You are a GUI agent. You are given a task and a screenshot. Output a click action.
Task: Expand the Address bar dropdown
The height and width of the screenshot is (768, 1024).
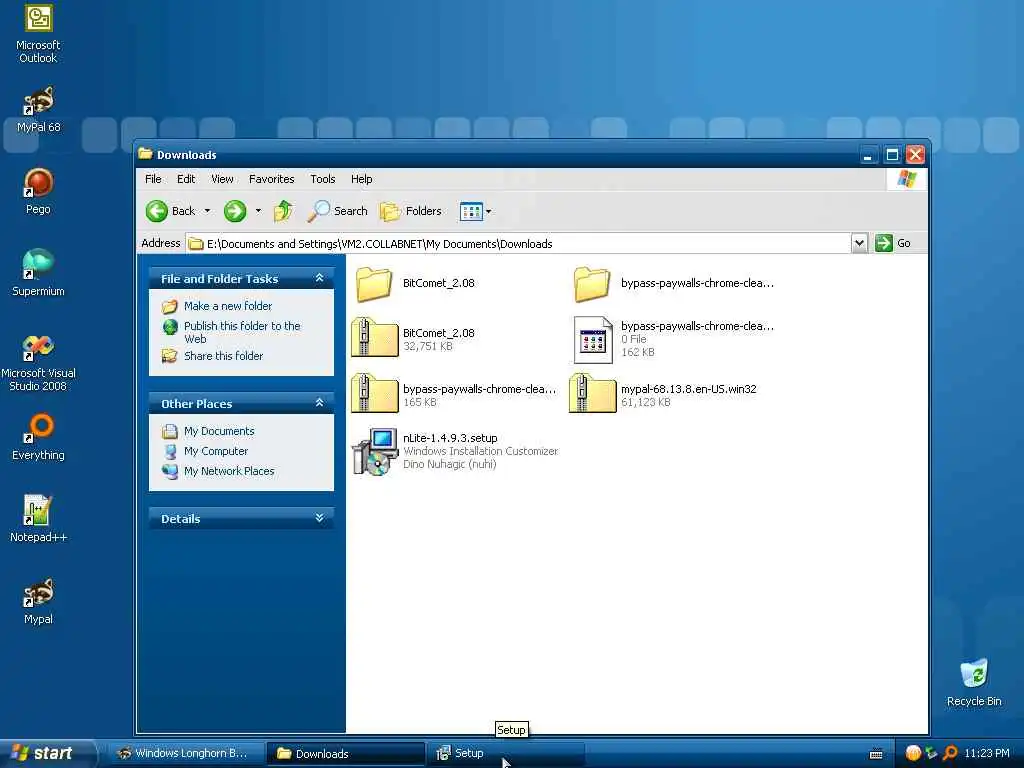click(859, 243)
